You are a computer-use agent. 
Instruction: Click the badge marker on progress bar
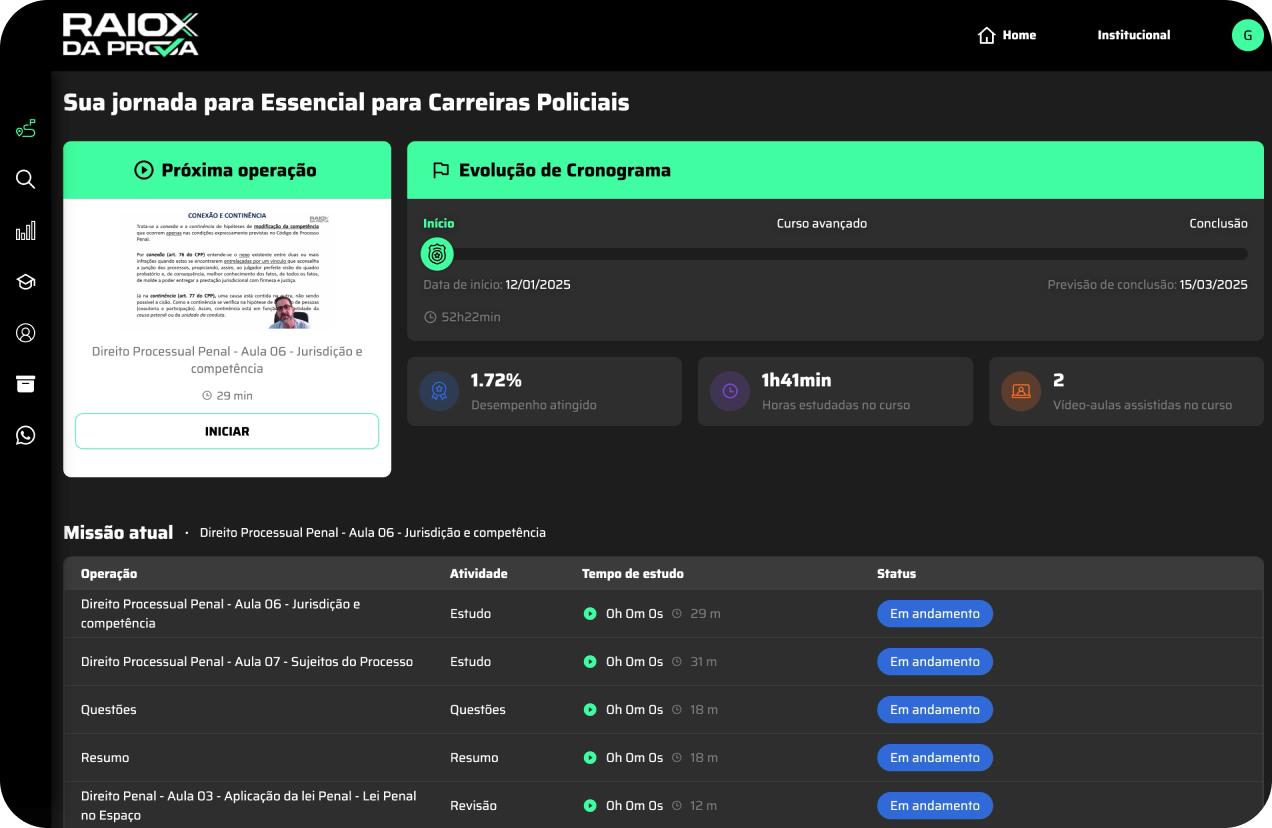pos(437,254)
